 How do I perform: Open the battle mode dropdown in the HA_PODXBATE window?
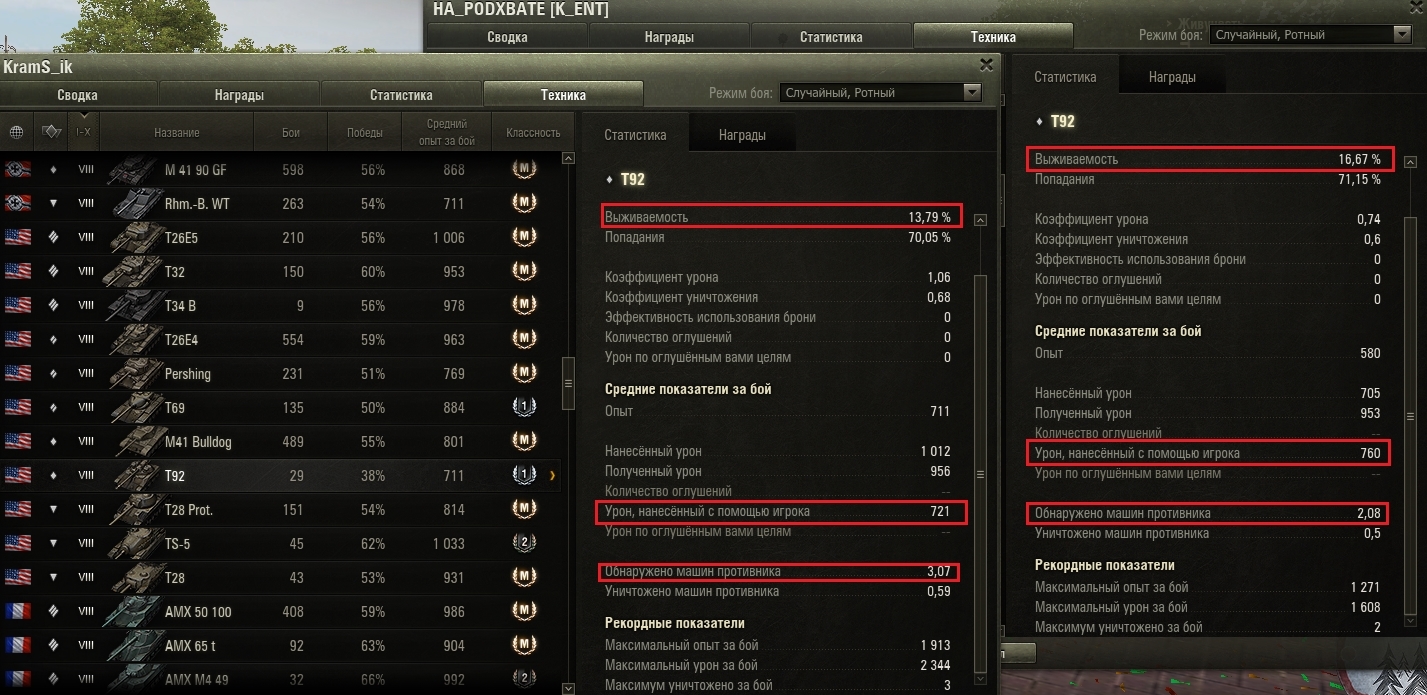[x=1310, y=35]
